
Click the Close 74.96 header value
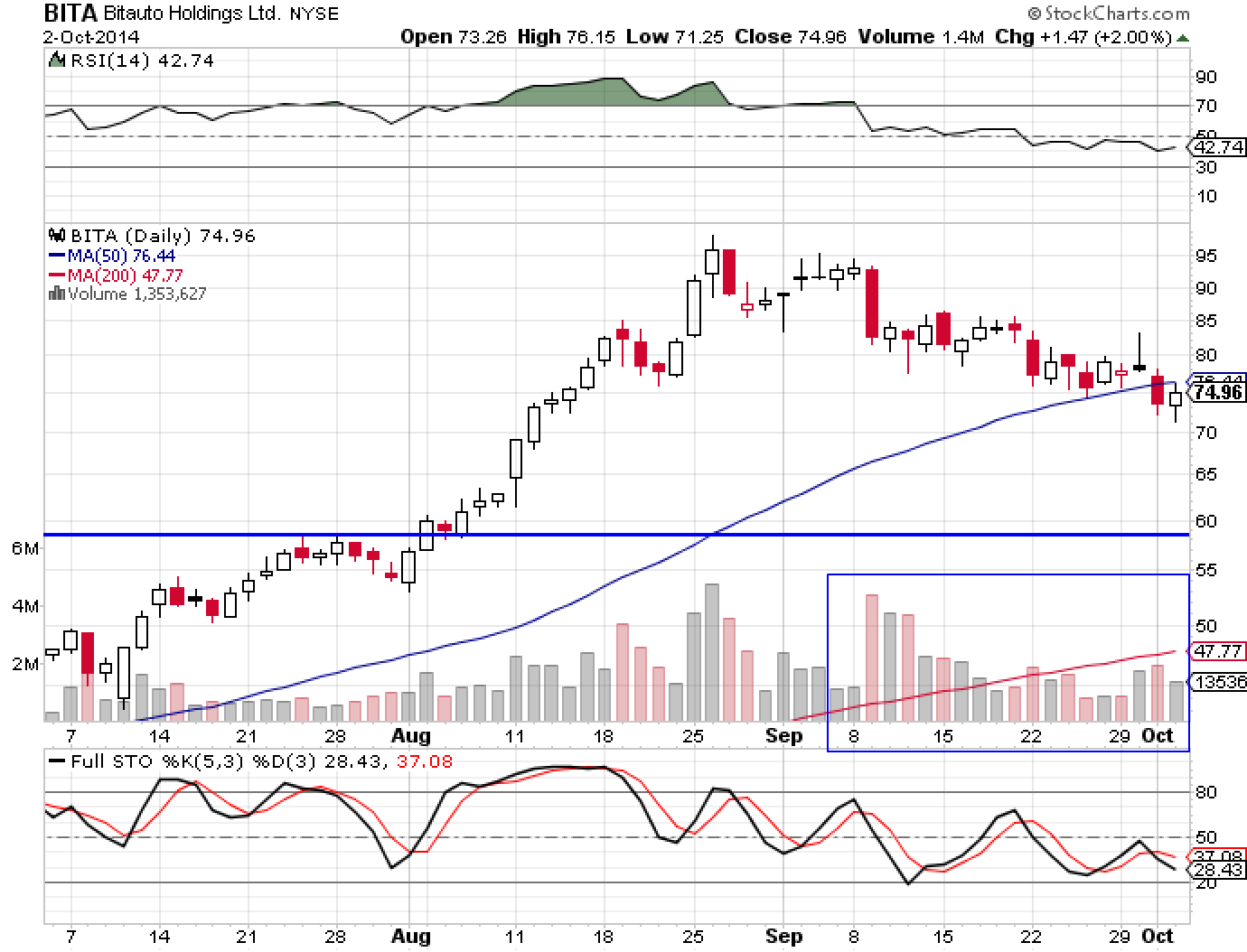click(x=791, y=37)
